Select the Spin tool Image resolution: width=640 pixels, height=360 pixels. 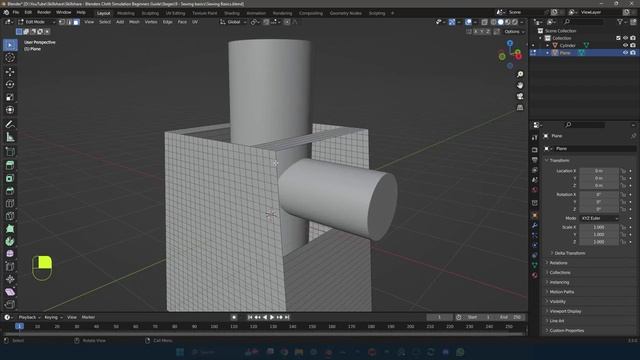tap(10, 241)
